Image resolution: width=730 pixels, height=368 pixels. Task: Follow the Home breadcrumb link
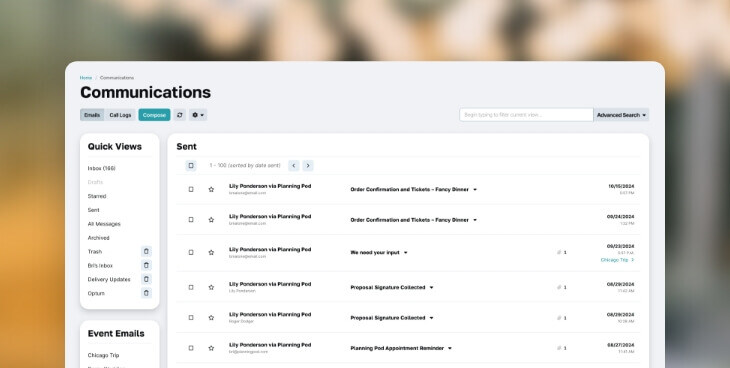[86, 78]
